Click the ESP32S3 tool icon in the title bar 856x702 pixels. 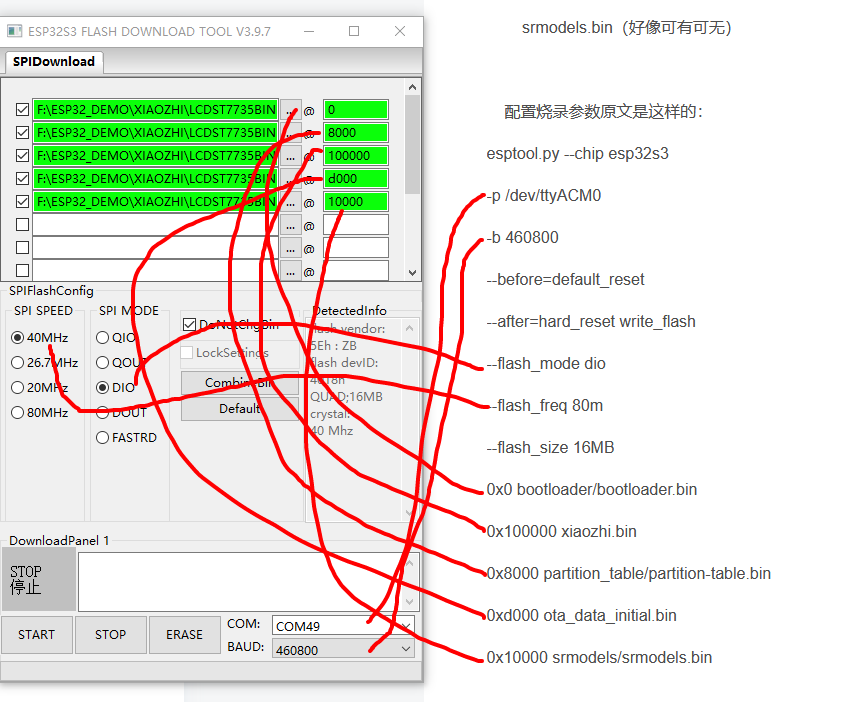pyautogui.click(x=14, y=31)
